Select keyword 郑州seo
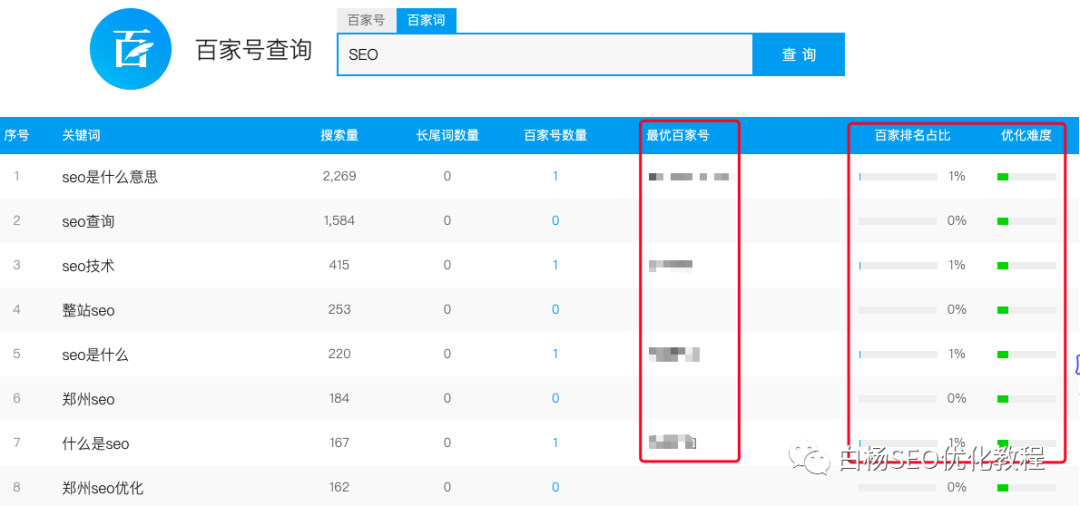1080x506 pixels. click(88, 399)
